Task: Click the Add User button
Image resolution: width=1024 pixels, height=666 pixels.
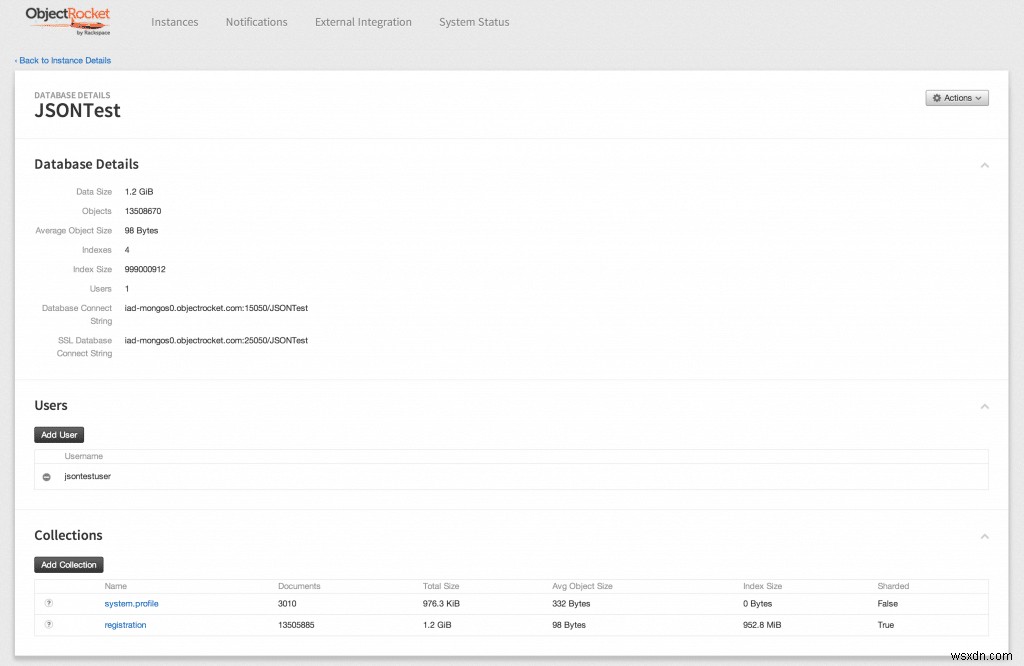Action: click(59, 435)
